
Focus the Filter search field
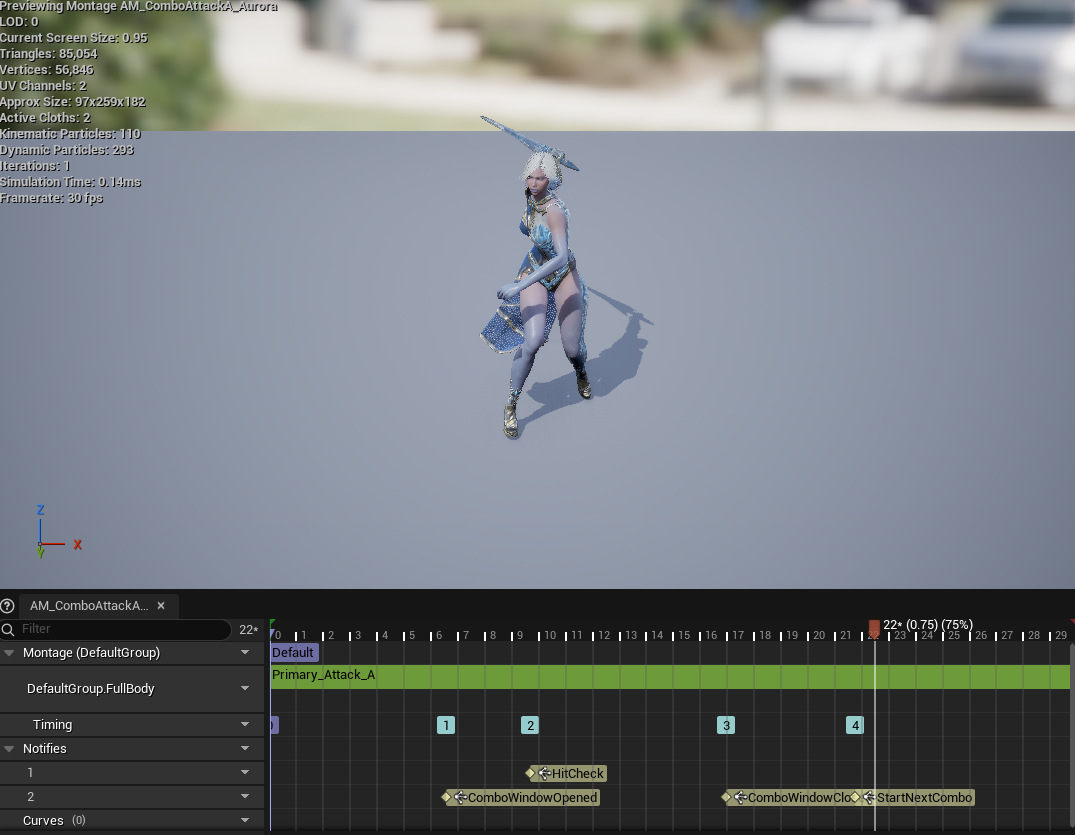(x=115, y=629)
